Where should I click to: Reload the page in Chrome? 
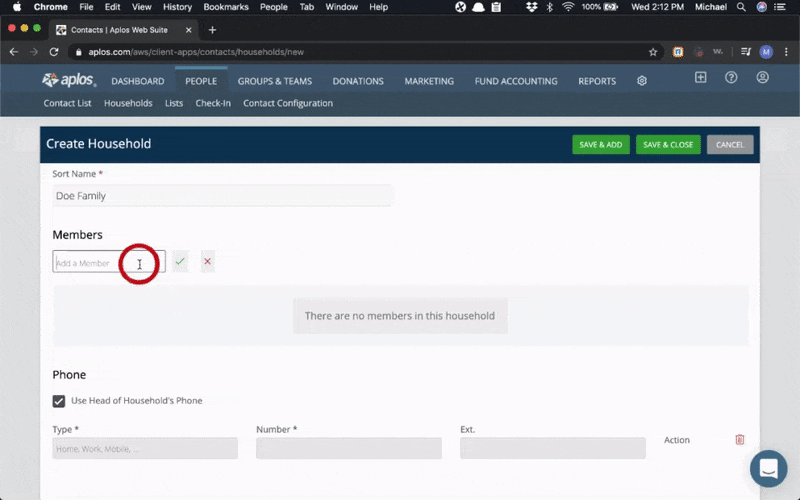(54, 52)
